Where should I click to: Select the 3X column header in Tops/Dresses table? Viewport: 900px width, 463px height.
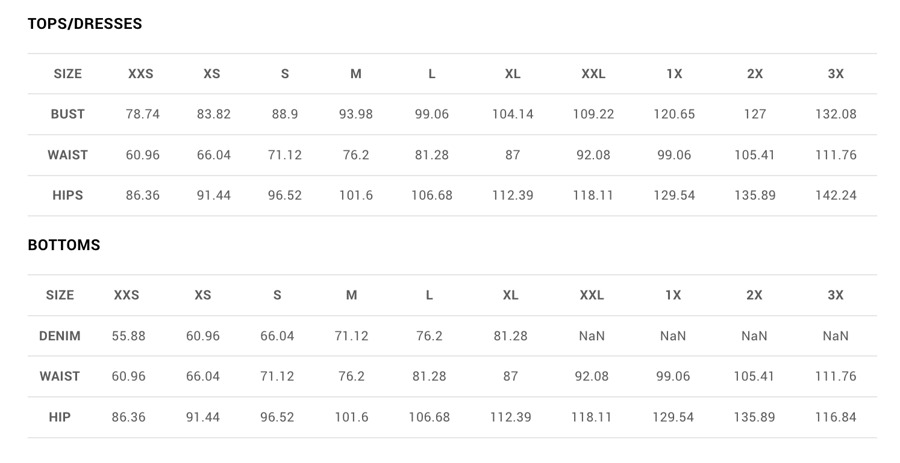[x=836, y=74]
